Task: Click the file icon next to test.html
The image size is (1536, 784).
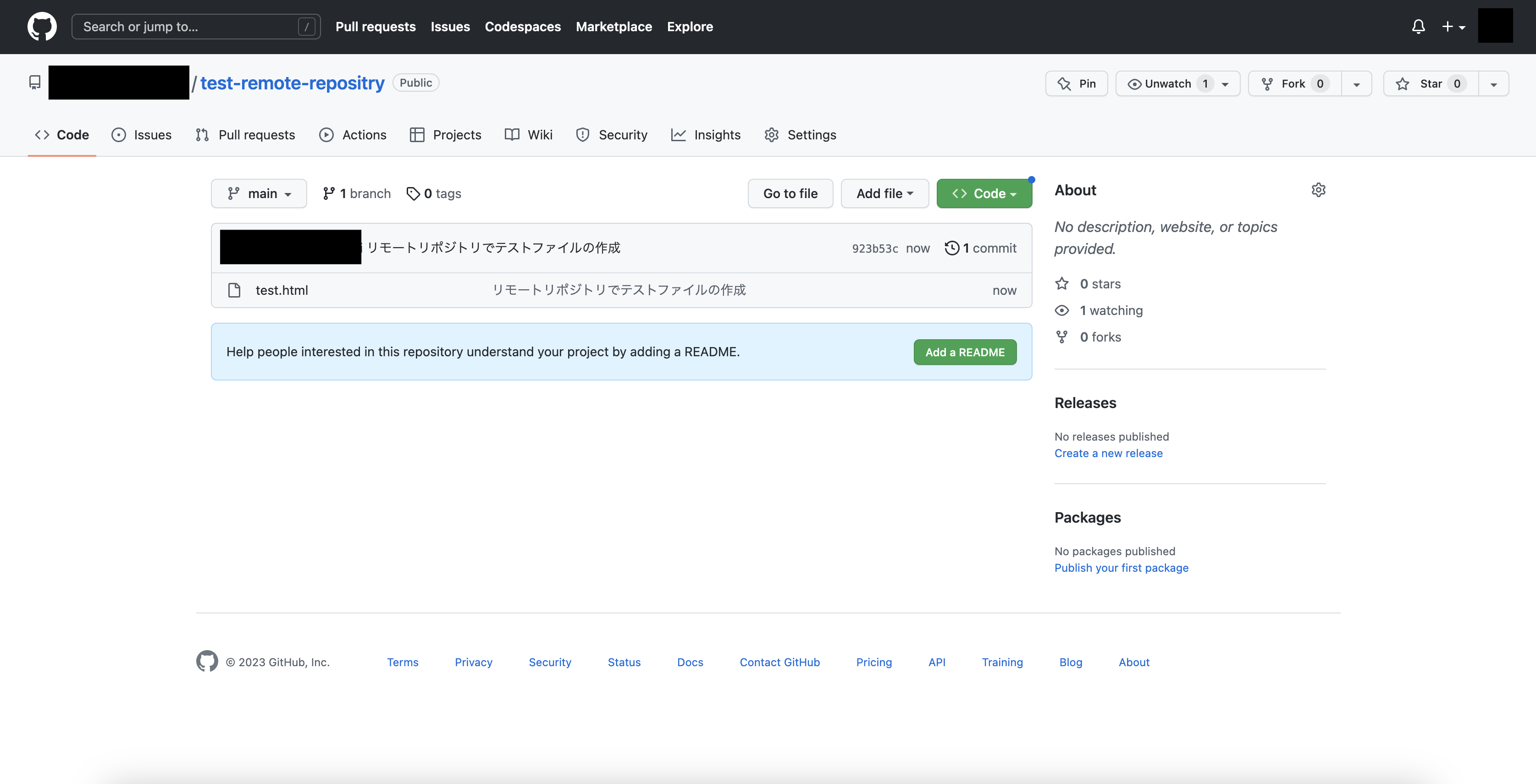Action: tap(234, 290)
